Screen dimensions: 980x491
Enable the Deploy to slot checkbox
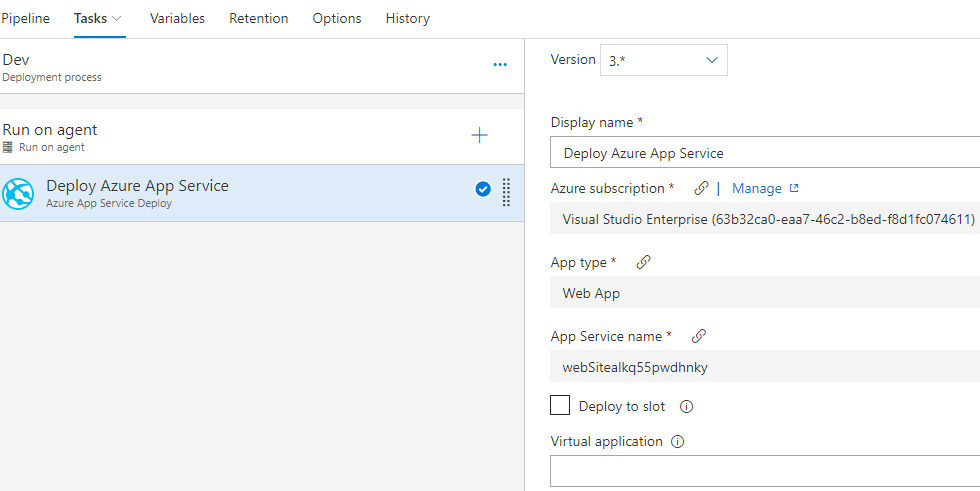(x=561, y=405)
